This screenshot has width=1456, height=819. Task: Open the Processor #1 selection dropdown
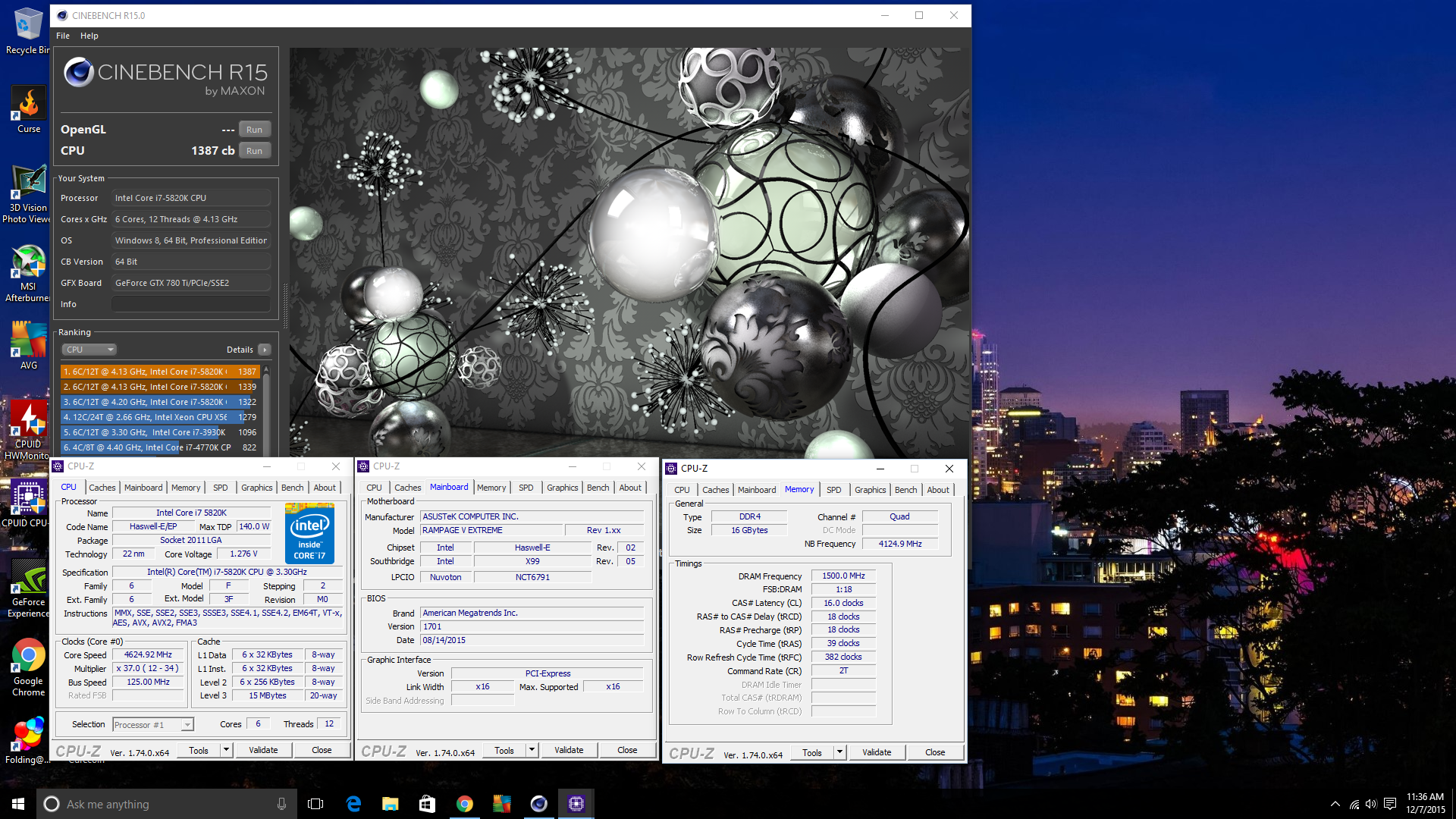[x=153, y=725]
